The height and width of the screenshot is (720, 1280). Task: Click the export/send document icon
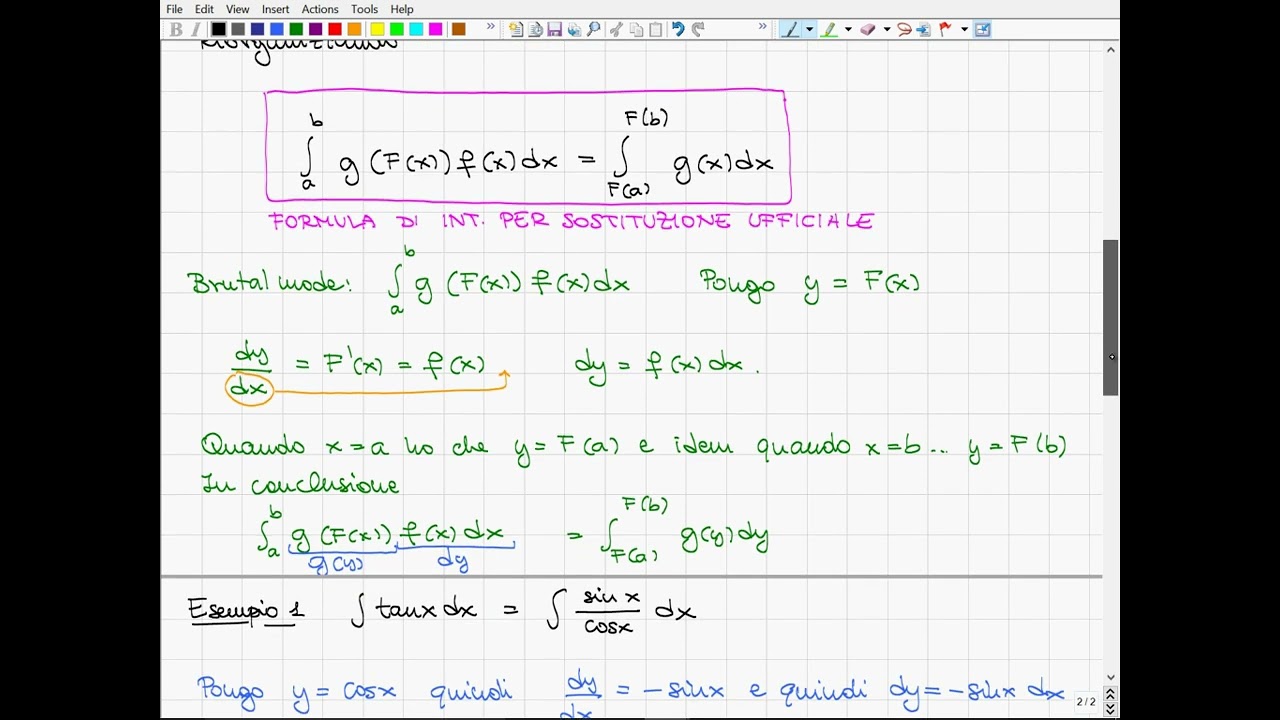[x=574, y=29]
